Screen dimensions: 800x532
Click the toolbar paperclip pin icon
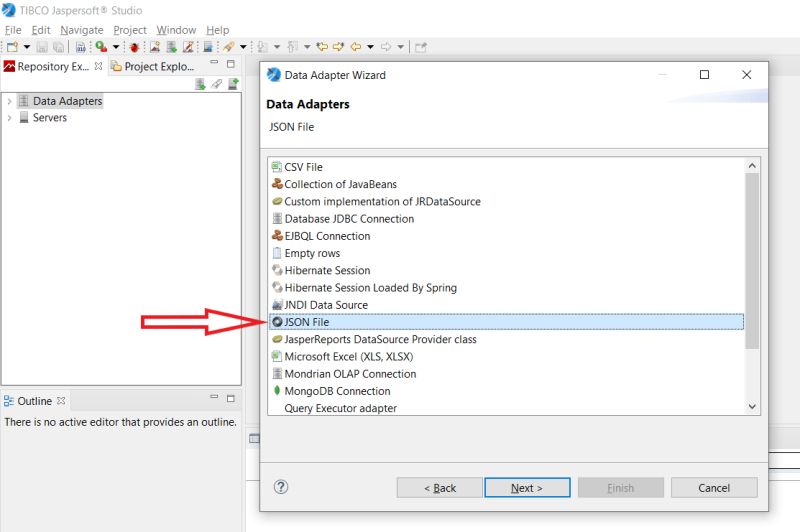(229, 47)
